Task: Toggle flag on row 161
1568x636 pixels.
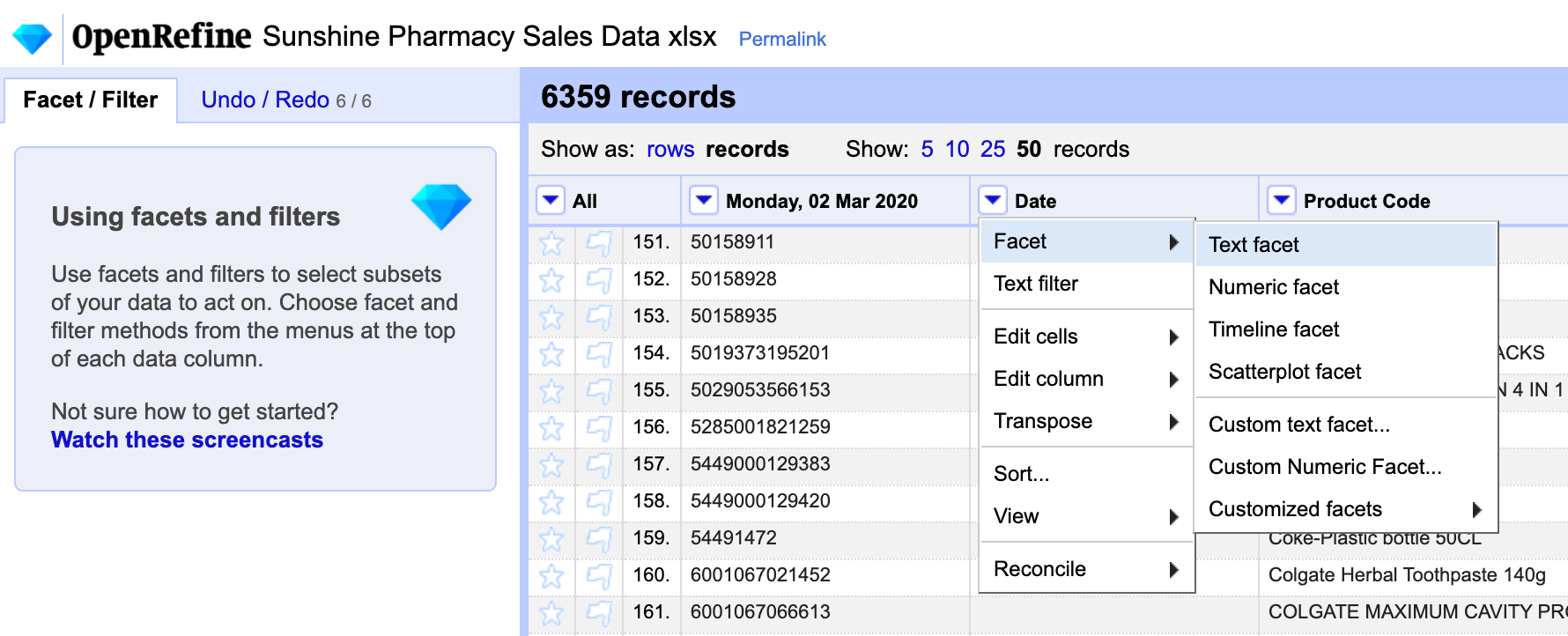Action: [599, 613]
